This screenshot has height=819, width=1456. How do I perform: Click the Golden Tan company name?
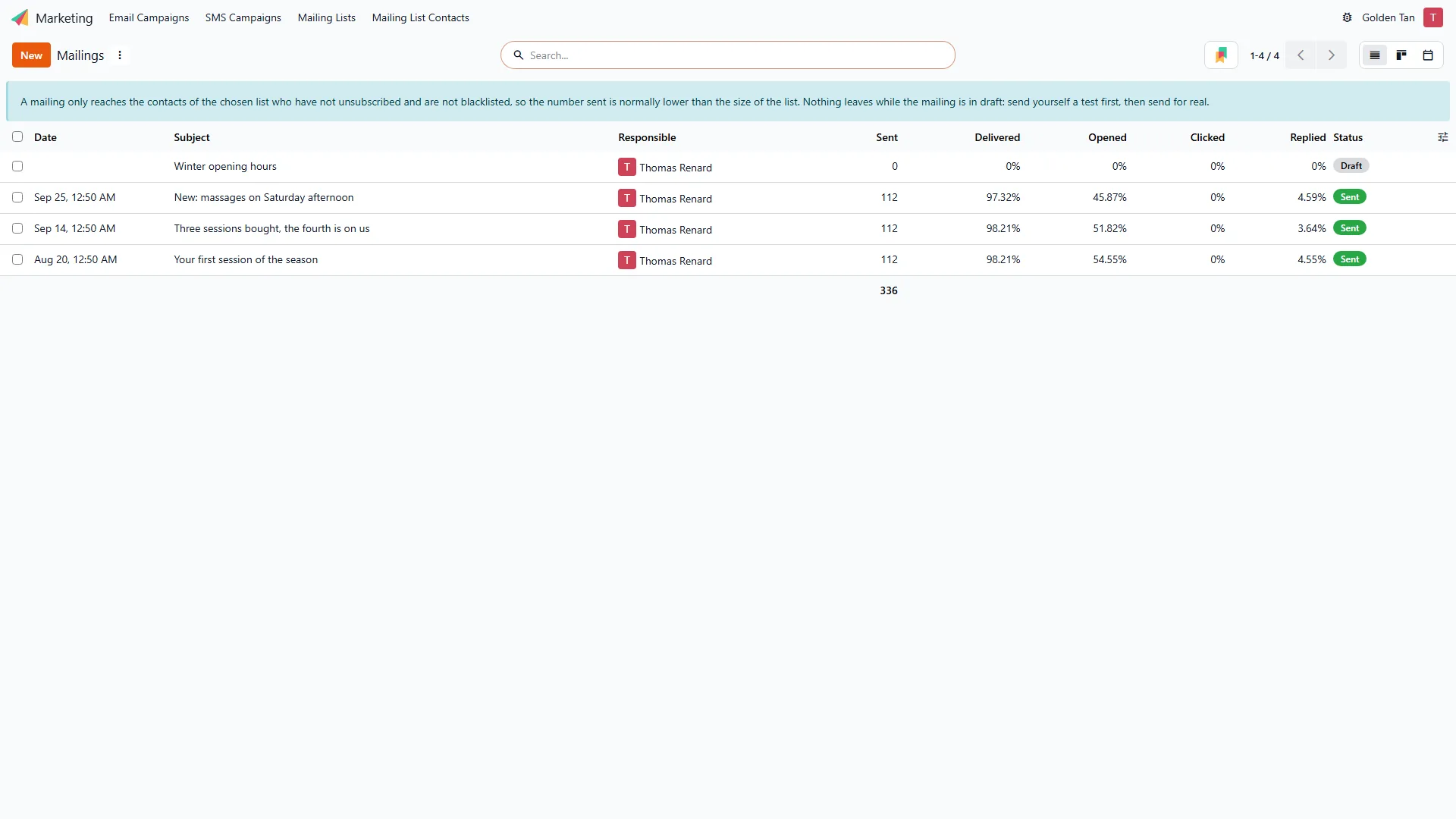tap(1388, 17)
